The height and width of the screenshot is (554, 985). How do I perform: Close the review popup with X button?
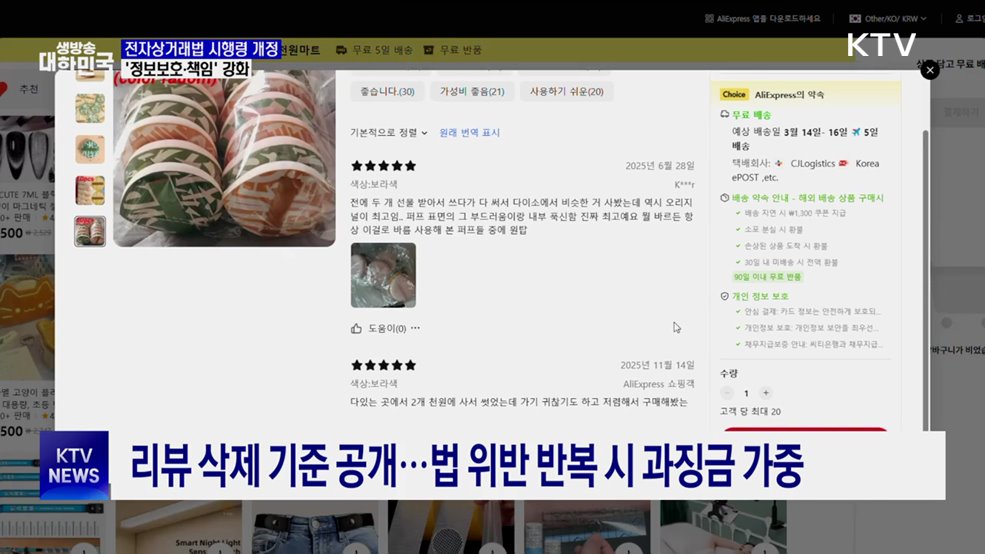(x=930, y=70)
